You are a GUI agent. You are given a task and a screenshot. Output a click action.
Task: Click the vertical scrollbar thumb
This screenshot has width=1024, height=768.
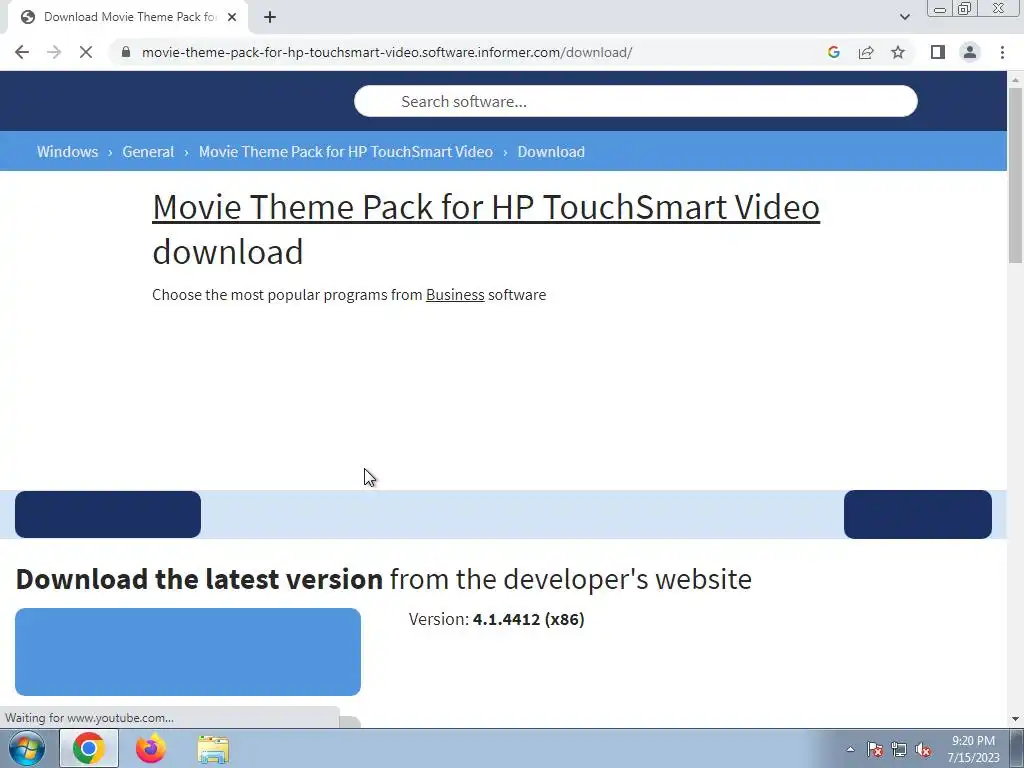point(1015,175)
